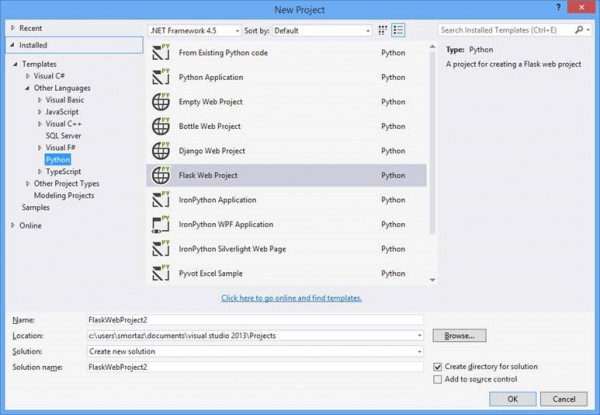Select JavaScript language label in tree
This screenshot has height=415, width=600.
tap(62, 112)
